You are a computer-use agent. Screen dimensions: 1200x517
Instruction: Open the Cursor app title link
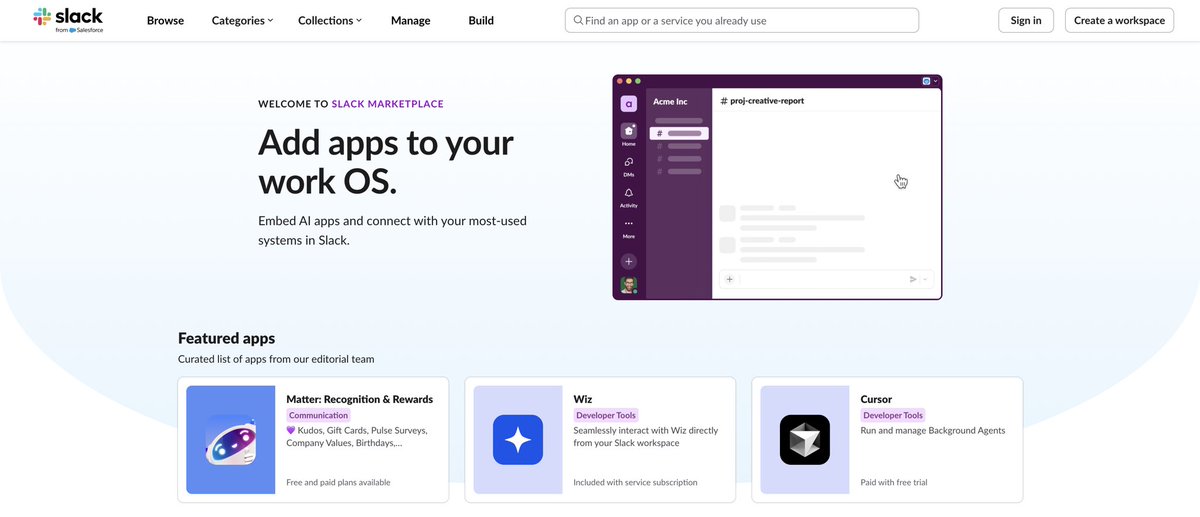[x=876, y=399]
